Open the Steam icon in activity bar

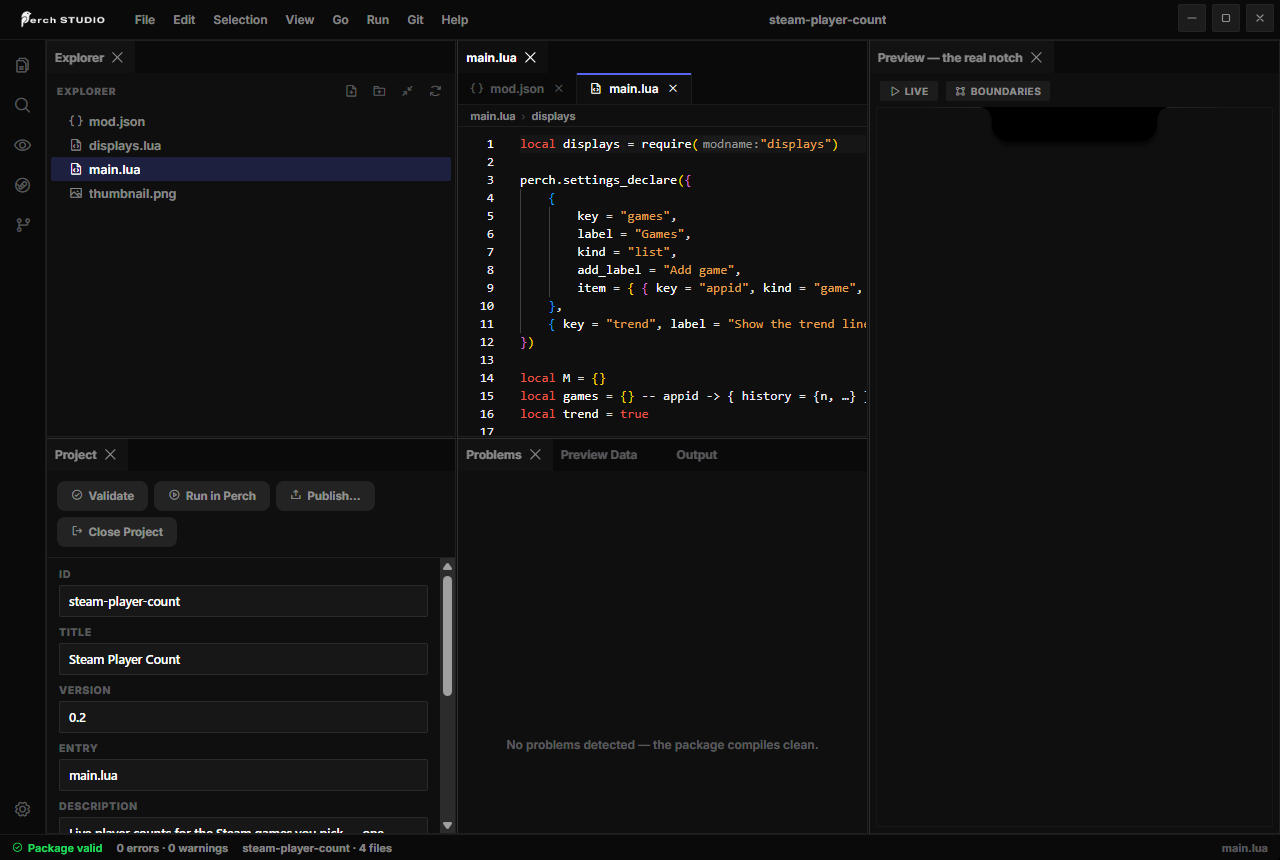pyautogui.click(x=22, y=185)
